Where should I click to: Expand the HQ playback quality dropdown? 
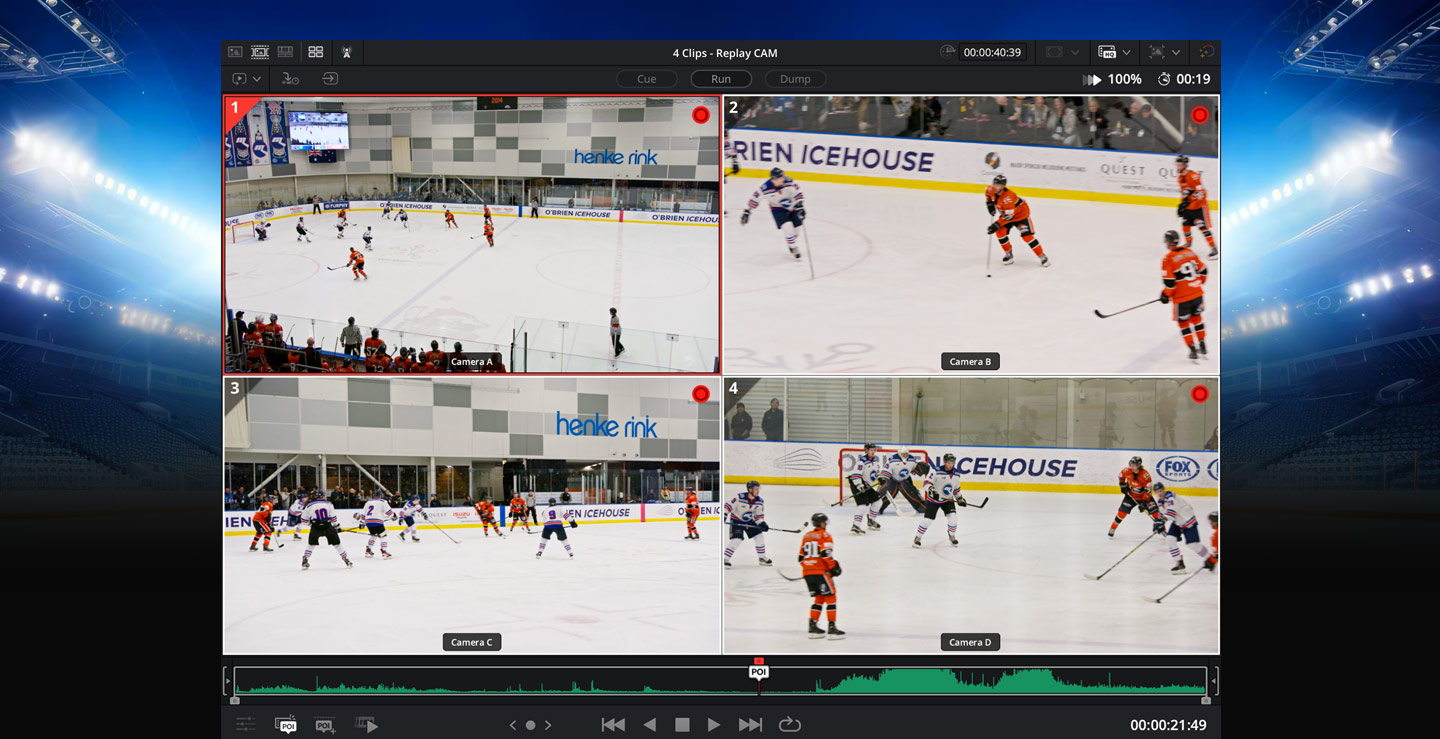1126,52
